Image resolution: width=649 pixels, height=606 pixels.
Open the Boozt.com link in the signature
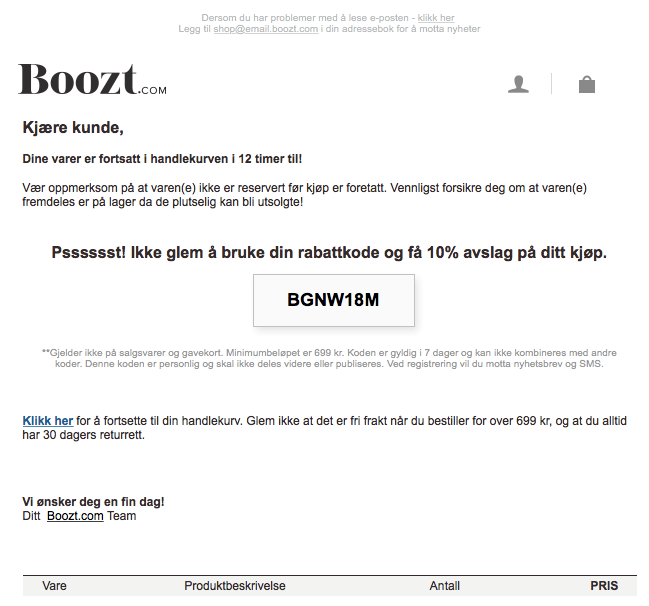point(75,516)
